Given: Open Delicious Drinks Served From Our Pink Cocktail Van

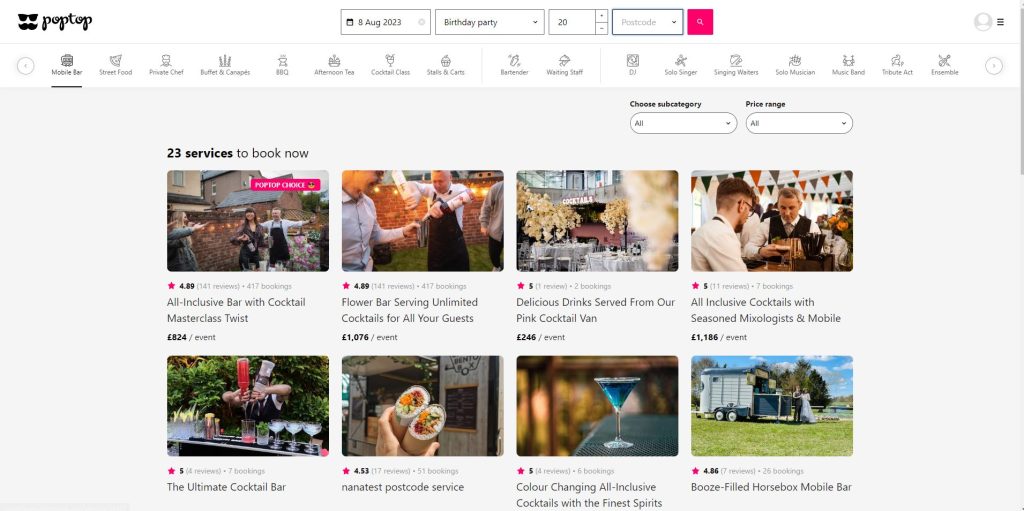Looking at the screenshot, I should point(596,310).
